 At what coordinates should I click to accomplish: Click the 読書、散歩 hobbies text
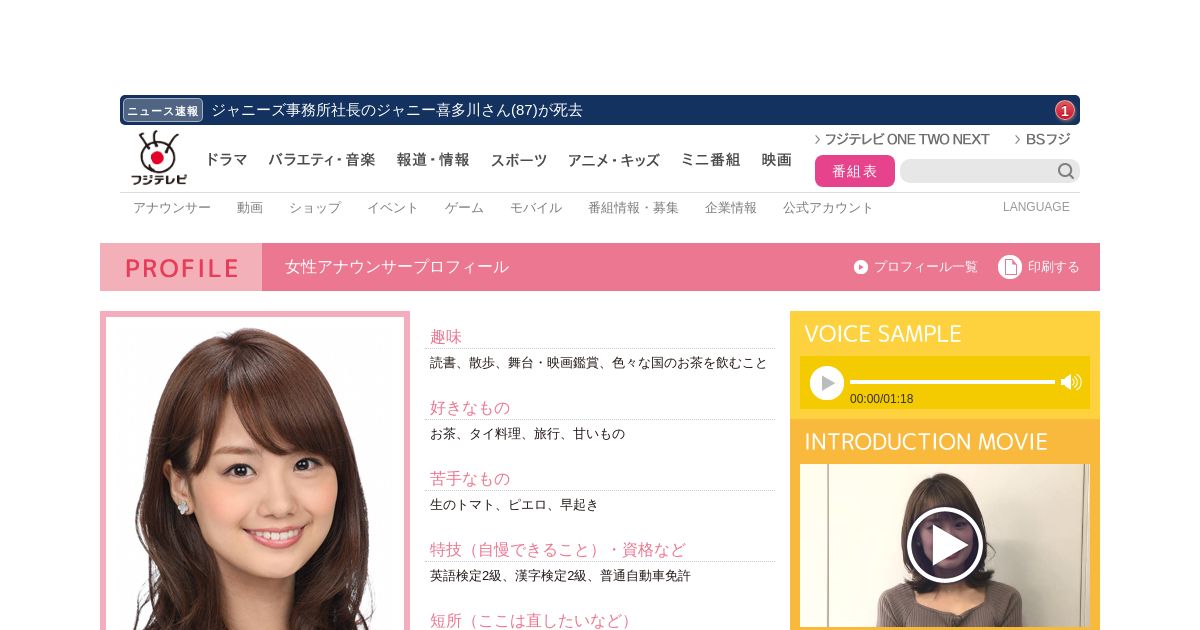pyautogui.click(x=599, y=363)
